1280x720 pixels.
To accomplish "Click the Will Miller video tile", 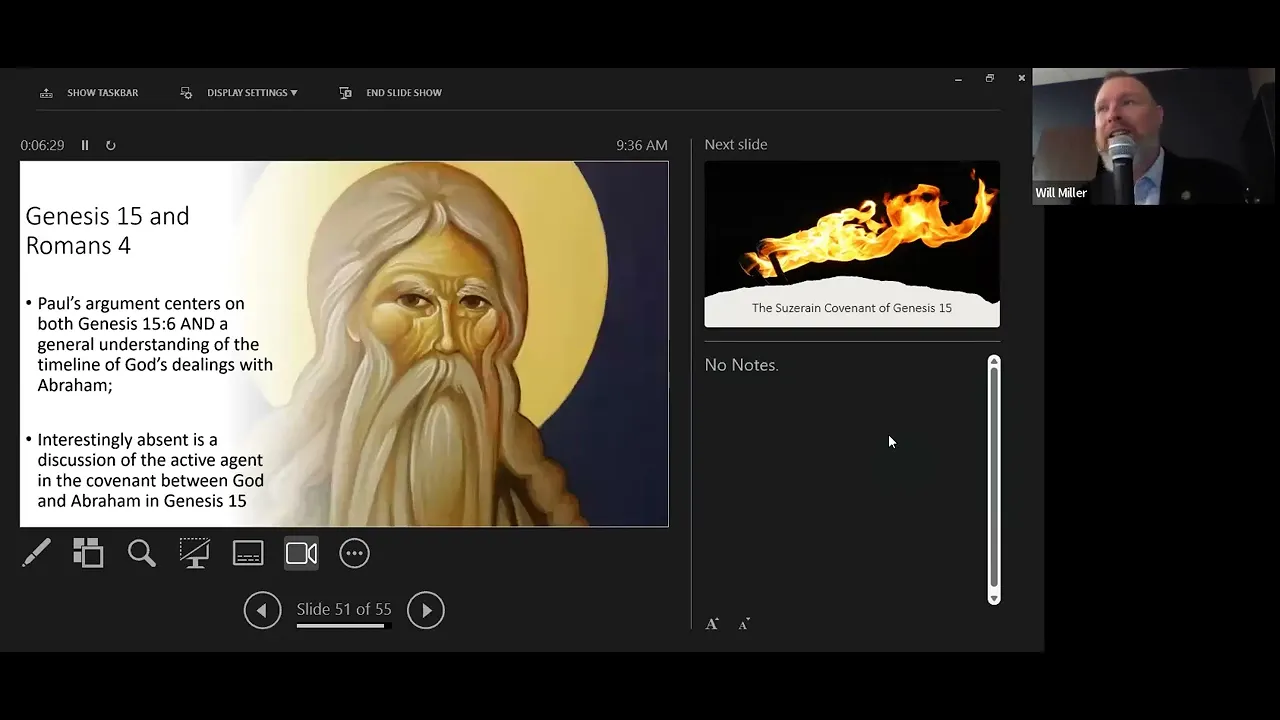I will pyautogui.click(x=1156, y=137).
